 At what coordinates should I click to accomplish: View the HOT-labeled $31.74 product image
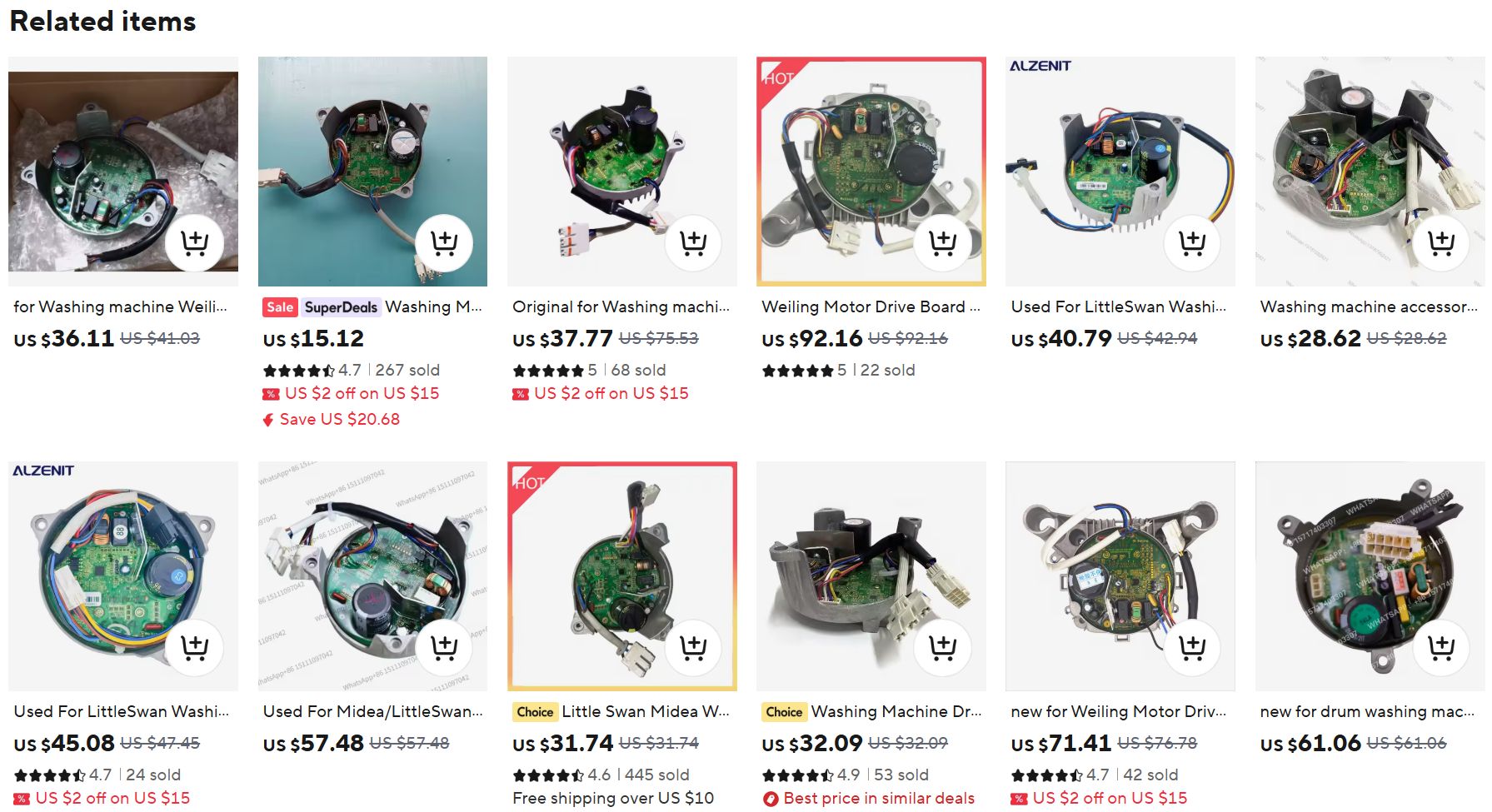click(622, 576)
